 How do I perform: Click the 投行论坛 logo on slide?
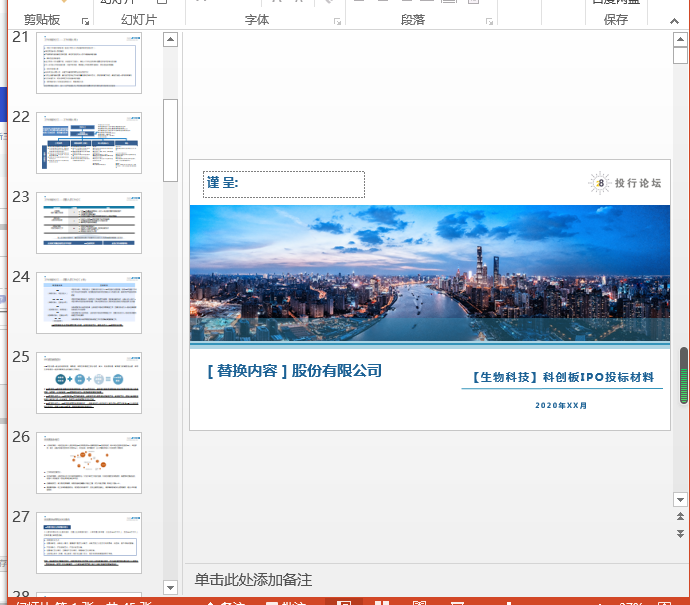[625, 183]
